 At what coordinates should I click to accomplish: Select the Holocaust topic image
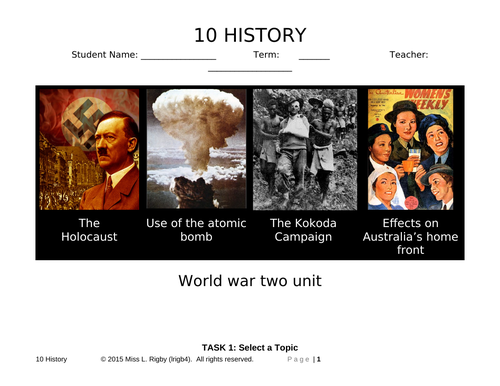coord(89,149)
